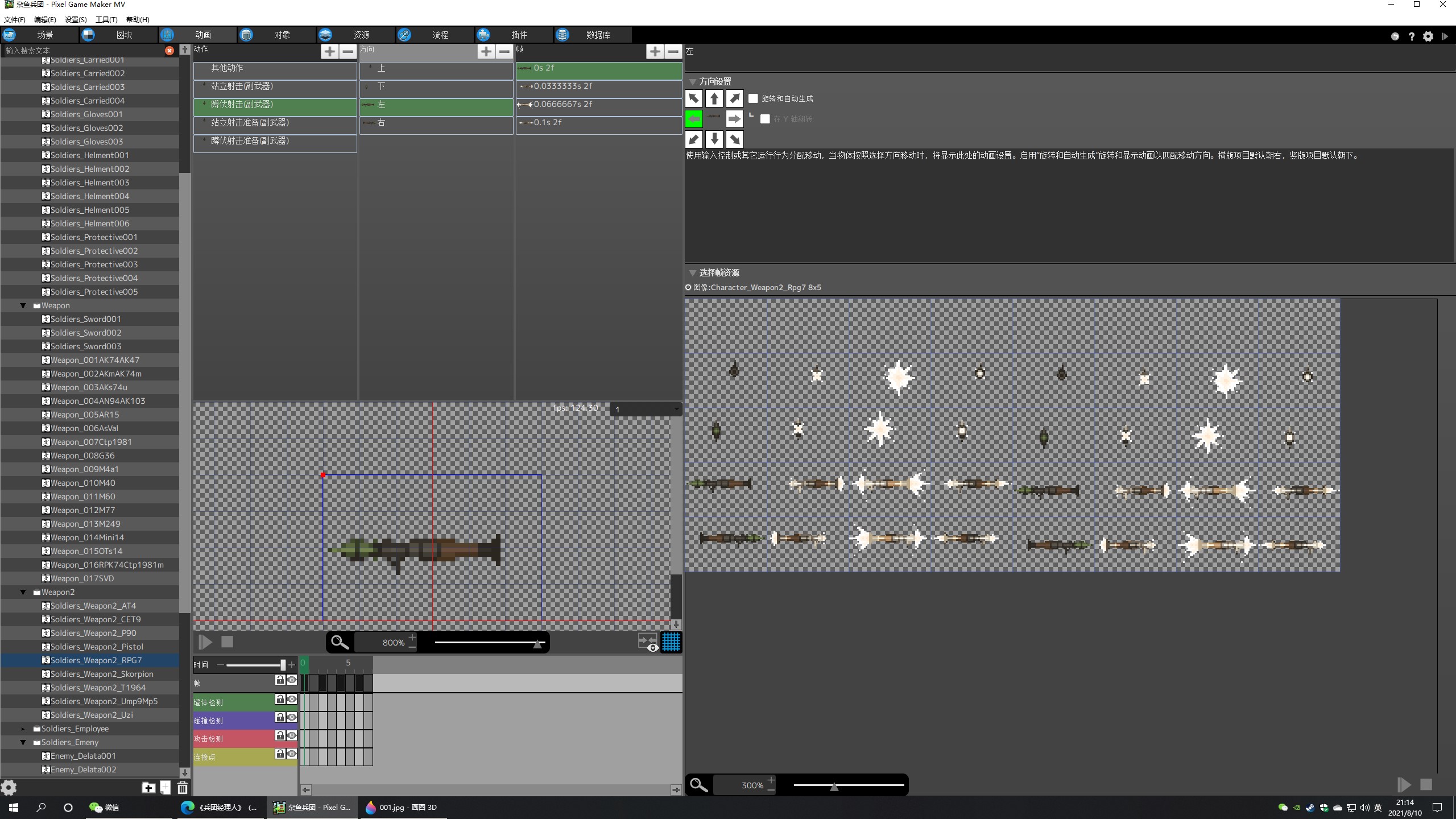Collapse the 选择帧资源 section

point(693,273)
